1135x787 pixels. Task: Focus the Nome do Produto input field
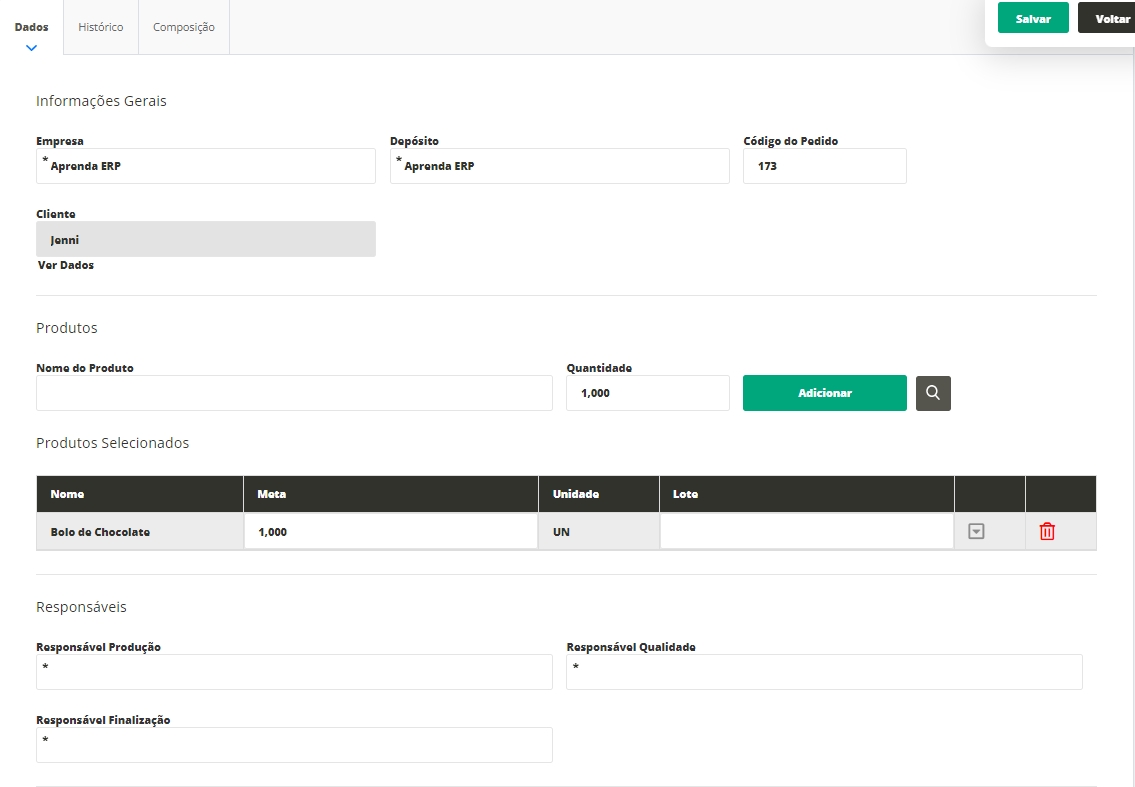tap(294, 393)
